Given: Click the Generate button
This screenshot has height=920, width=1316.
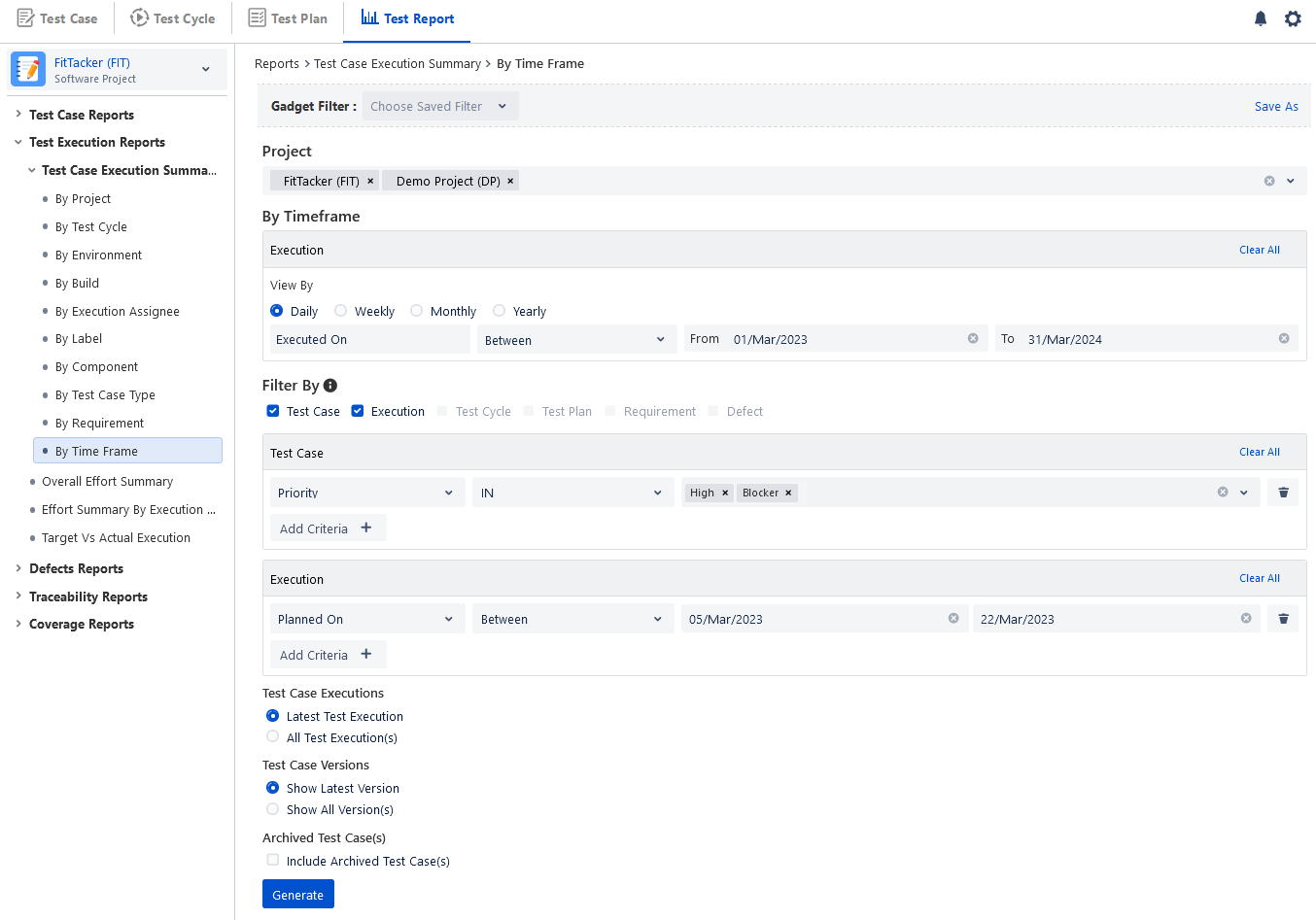Looking at the screenshot, I should [298, 894].
